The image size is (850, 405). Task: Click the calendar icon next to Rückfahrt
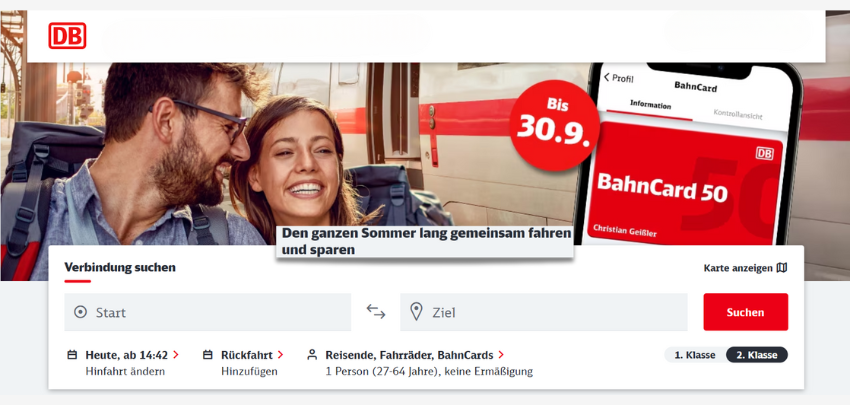tap(208, 355)
